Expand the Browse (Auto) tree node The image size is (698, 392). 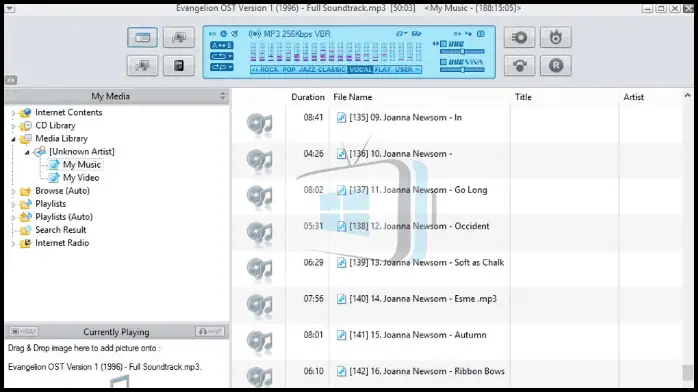pyautogui.click(x=13, y=191)
